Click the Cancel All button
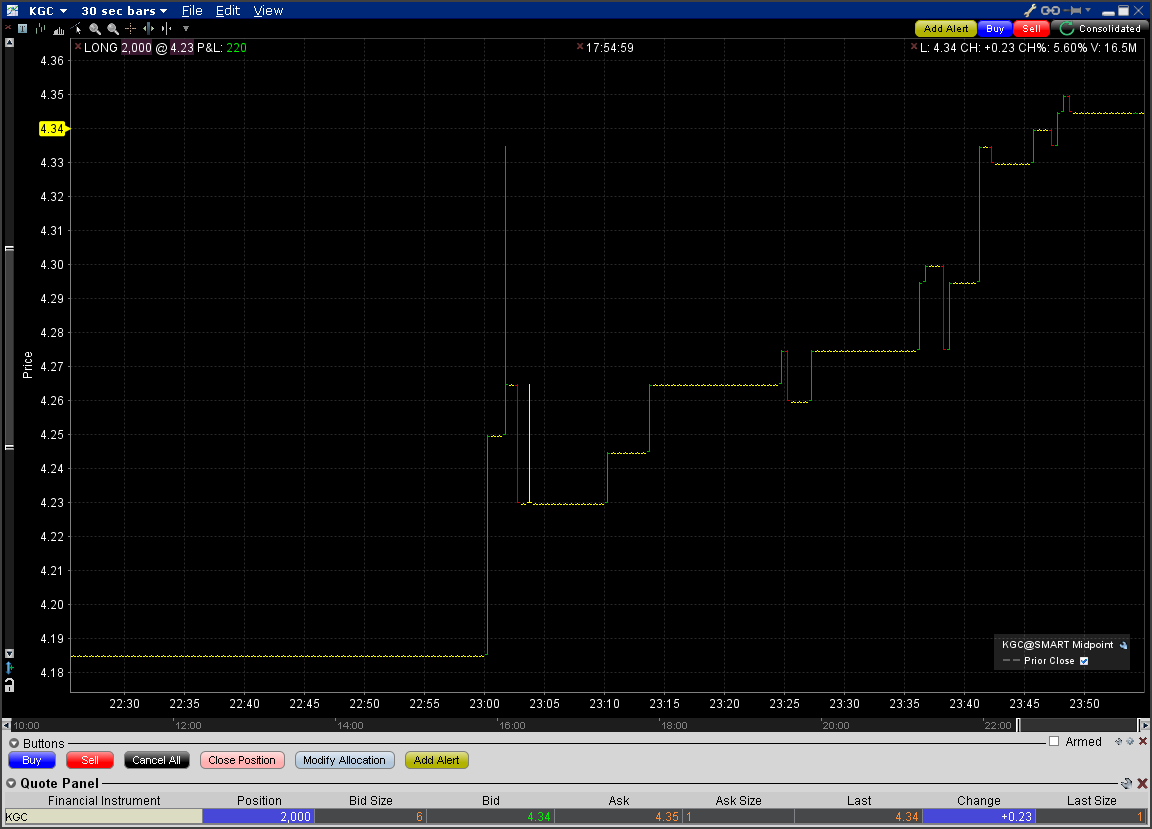Screen dimensions: 1152x829 click(156, 760)
